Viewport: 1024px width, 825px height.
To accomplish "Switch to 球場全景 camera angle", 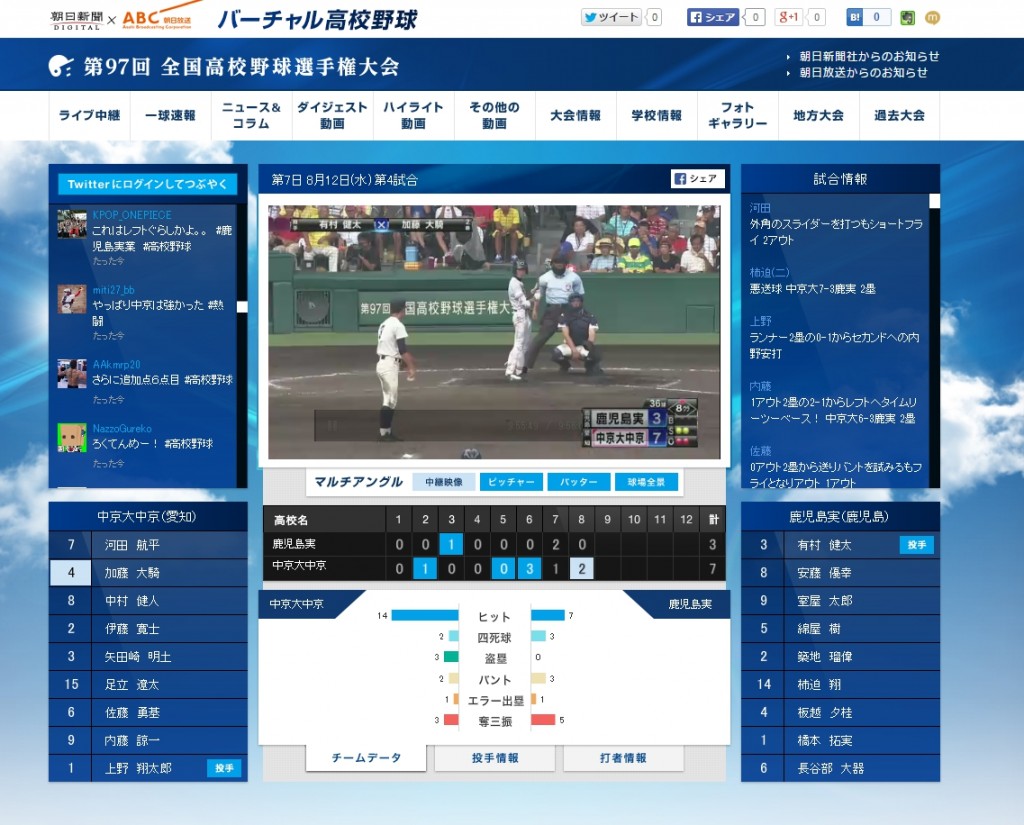I will [646, 482].
